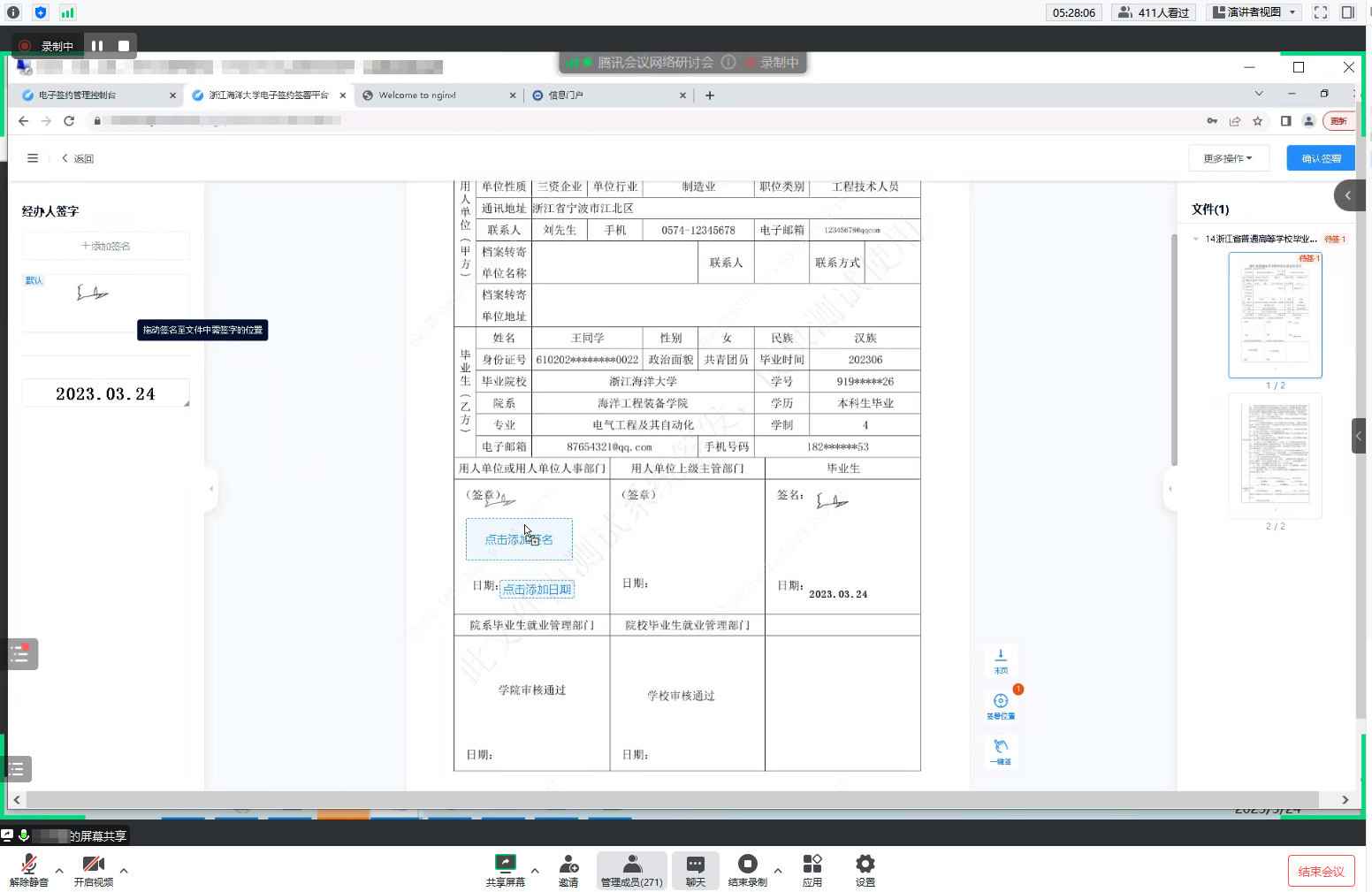Switch to the 电子签约管理控制台 browser tab
The image size is (1372, 892).
point(77,95)
